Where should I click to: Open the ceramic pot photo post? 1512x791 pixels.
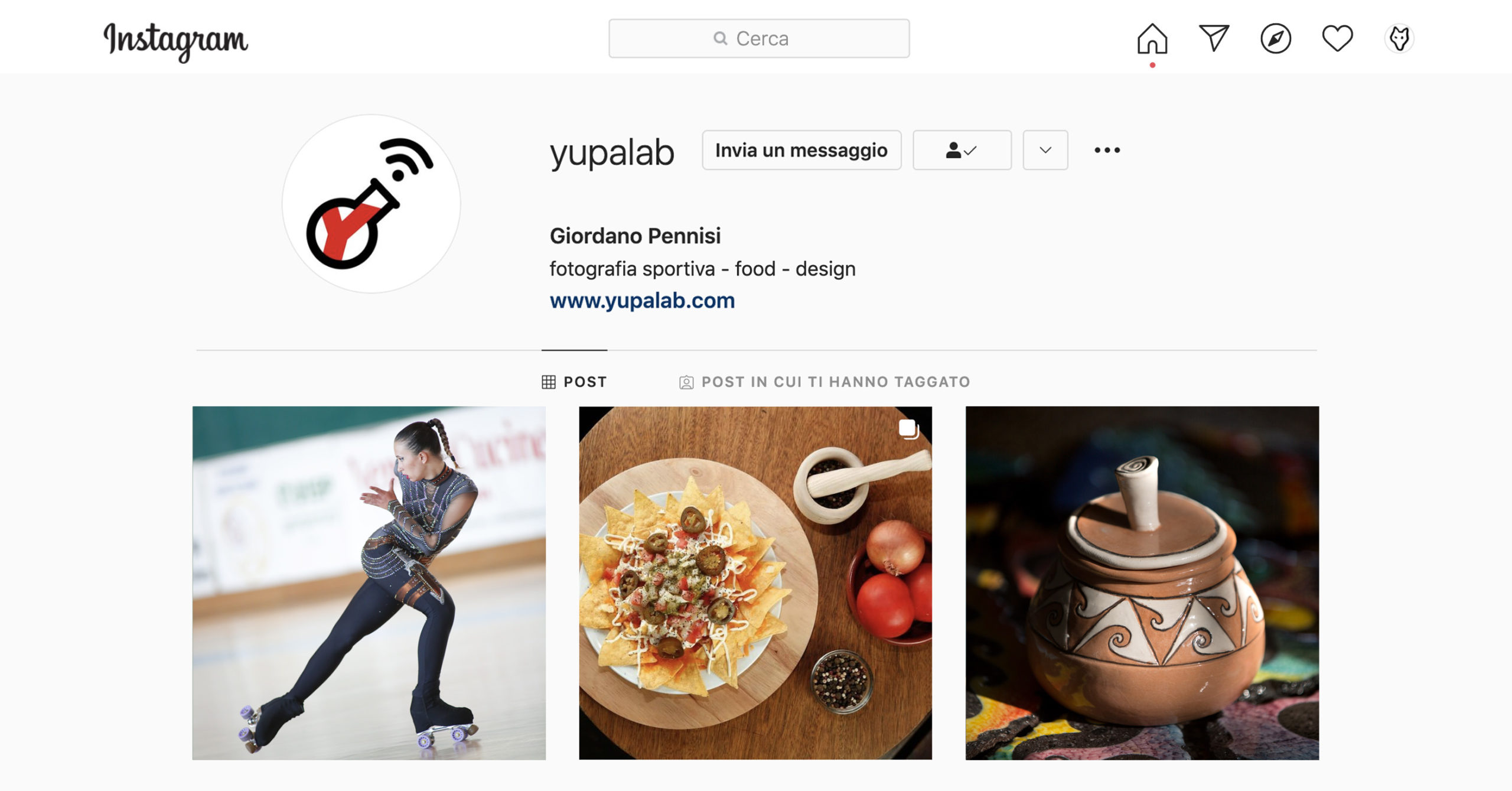point(1142,583)
